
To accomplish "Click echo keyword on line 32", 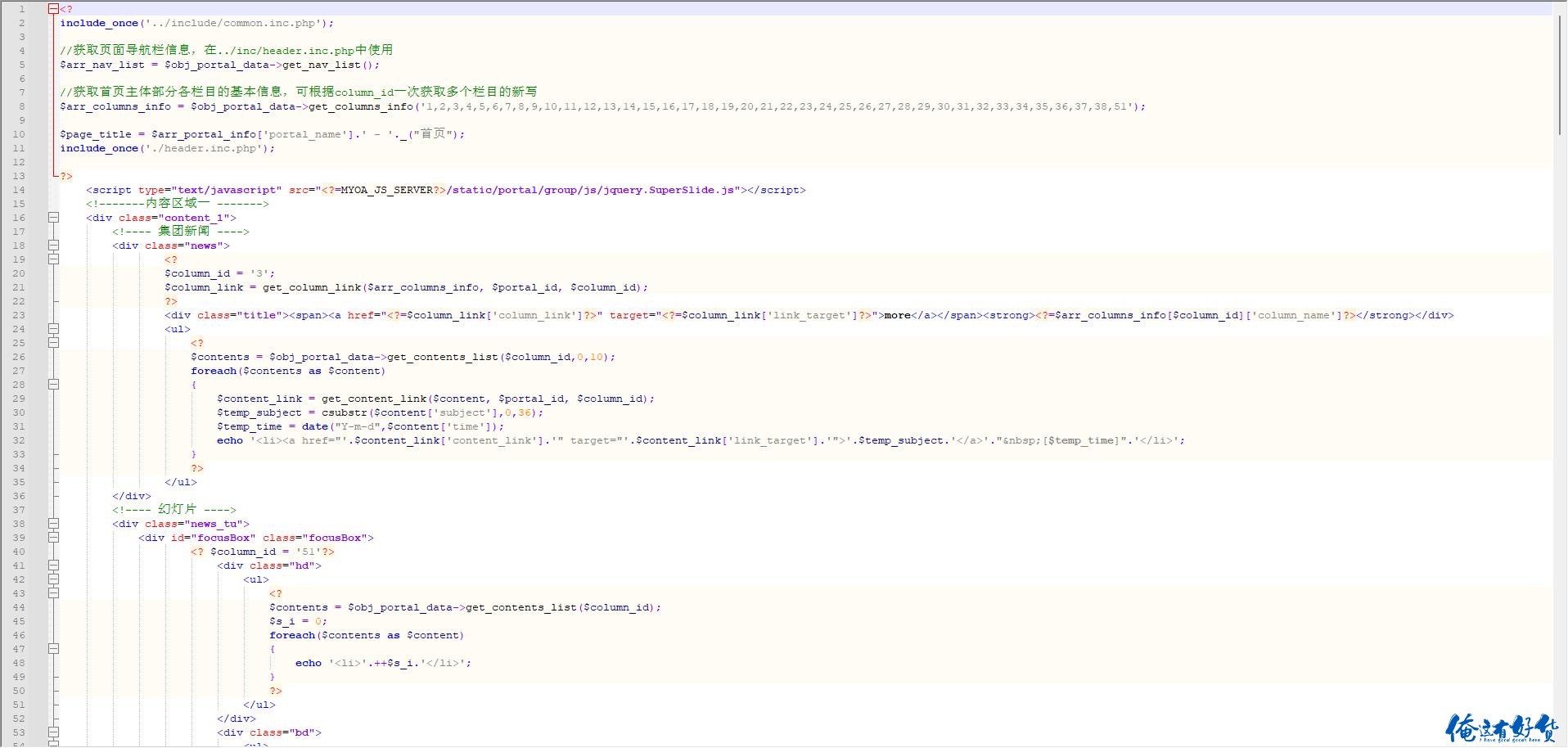I will click(x=230, y=440).
